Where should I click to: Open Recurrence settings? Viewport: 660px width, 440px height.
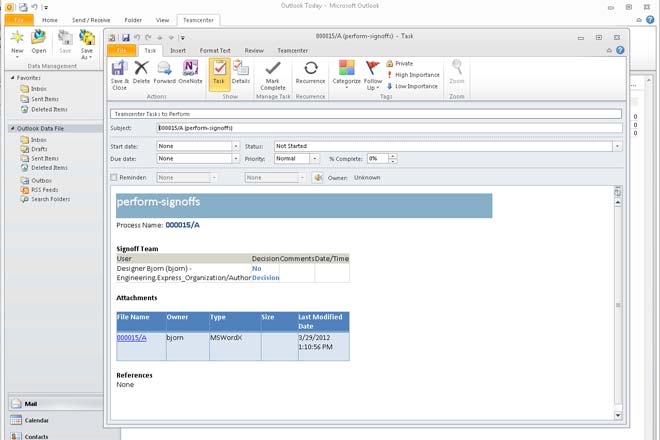pos(311,72)
